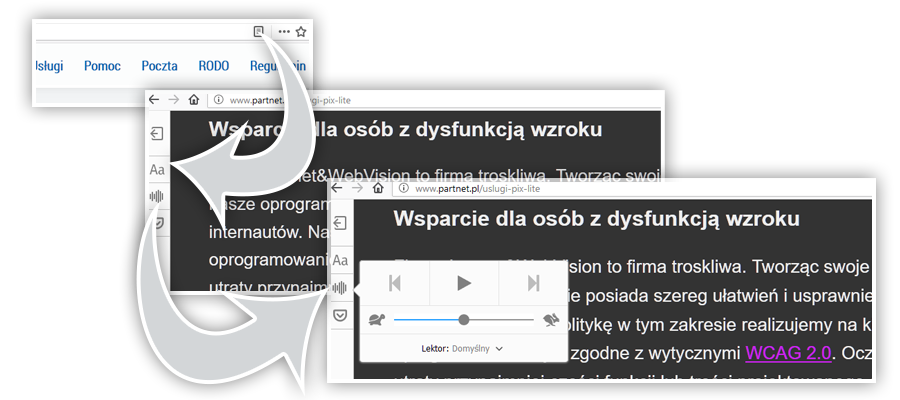Viewport: 900px width, 400px height.
Task: Open Regulamin menu item
Action: (x=278, y=66)
